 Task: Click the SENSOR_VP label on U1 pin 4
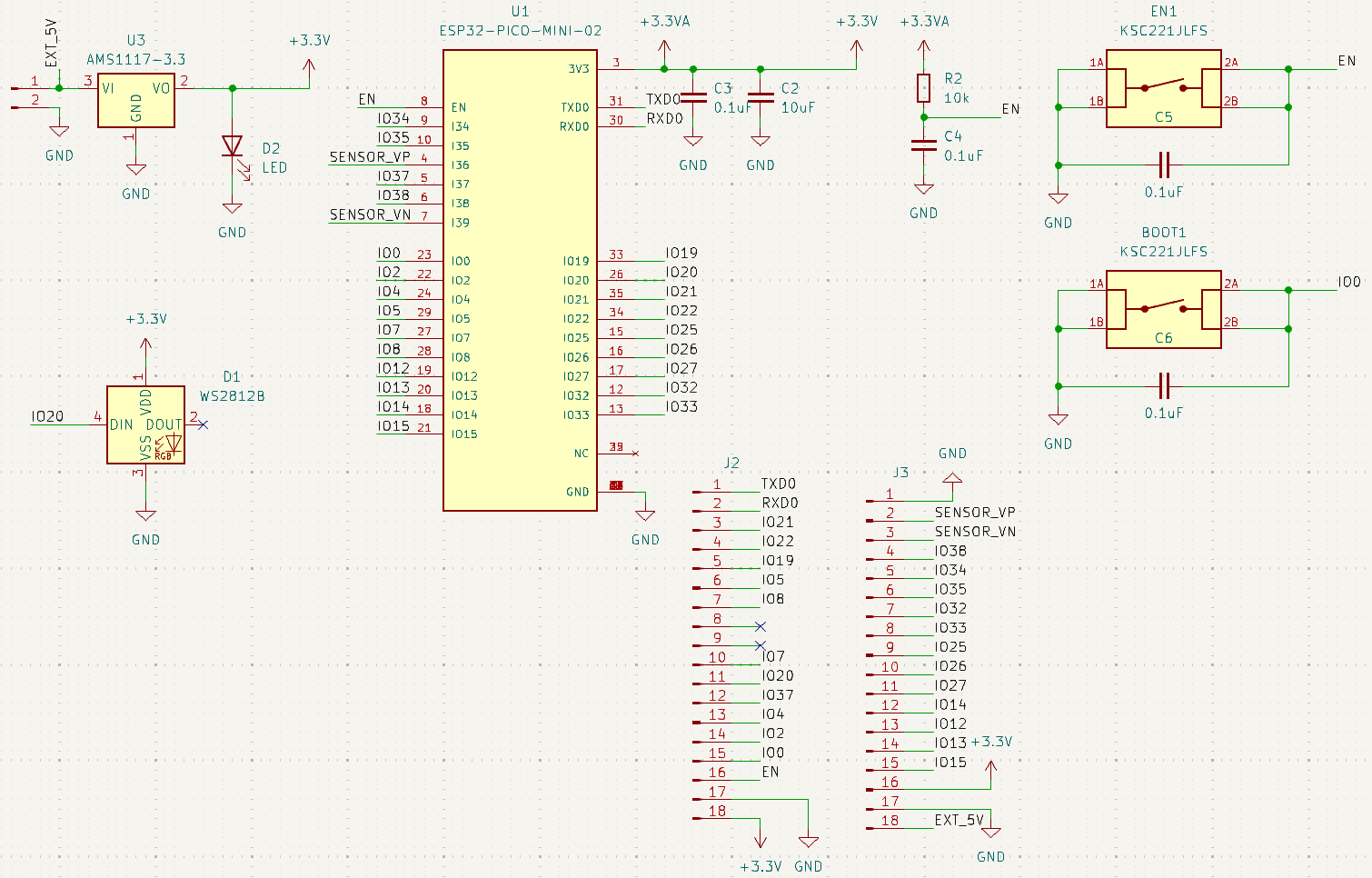(370, 157)
